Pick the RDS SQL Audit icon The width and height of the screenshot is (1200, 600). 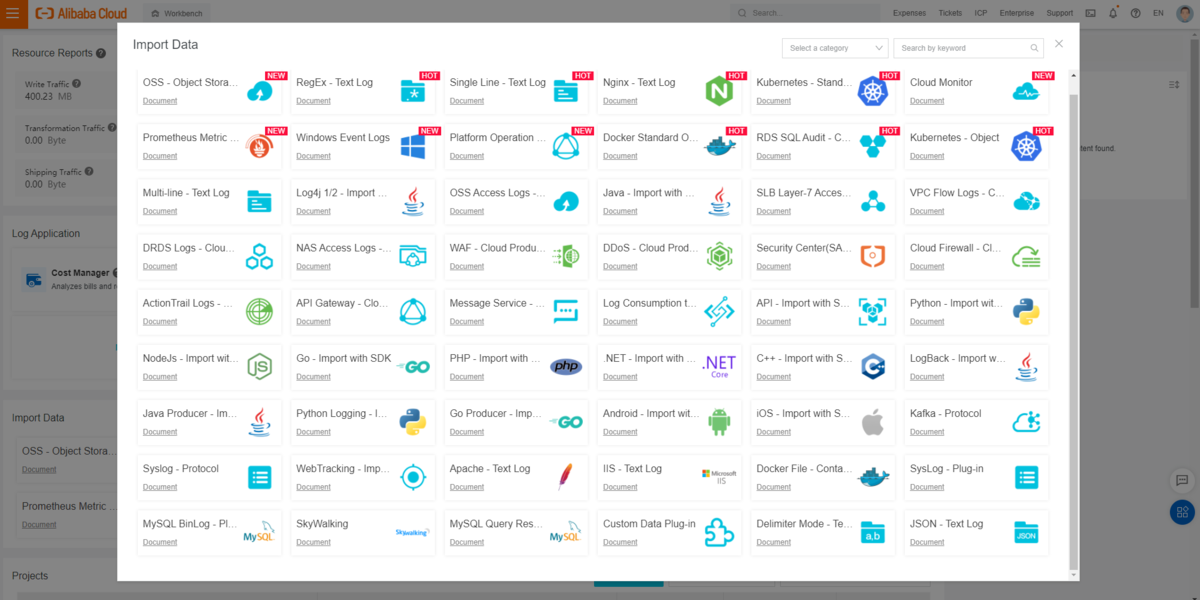pos(873,146)
